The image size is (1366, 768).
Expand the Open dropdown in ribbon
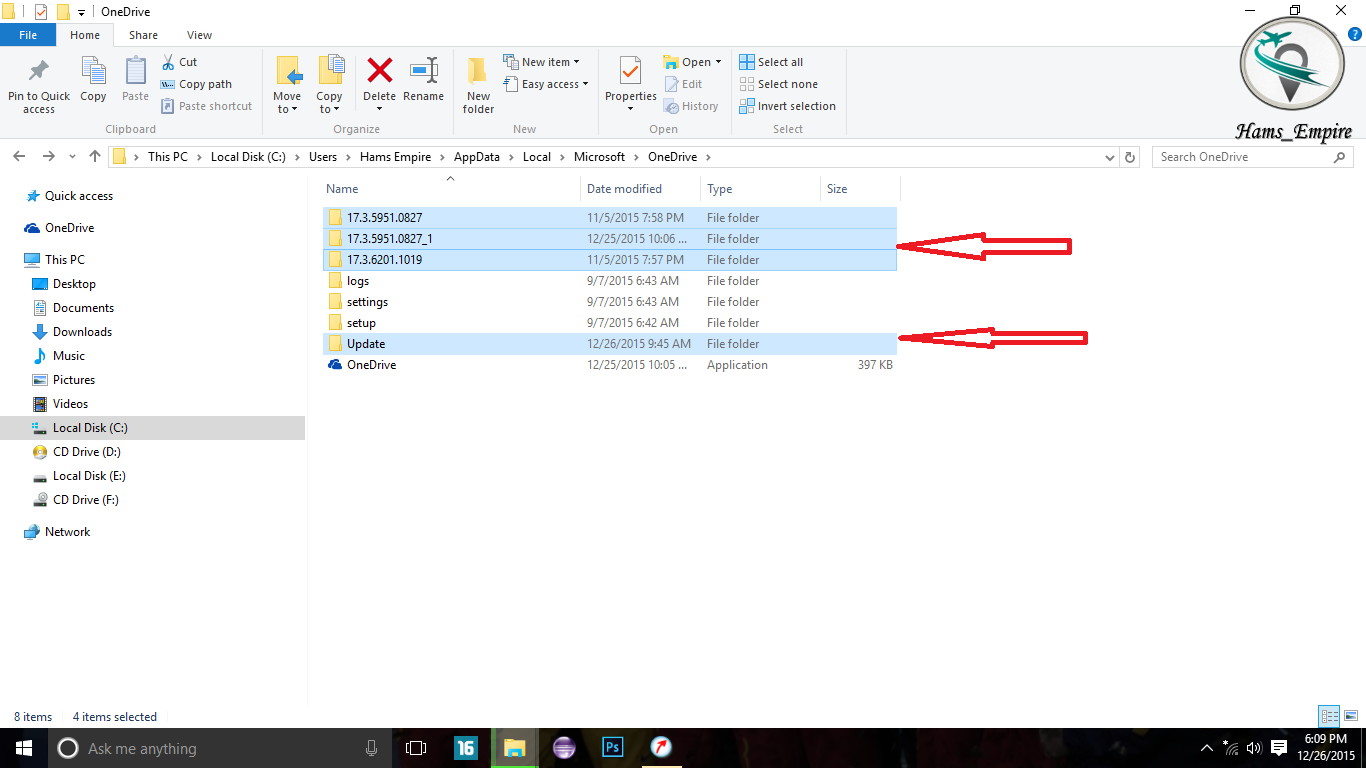click(x=692, y=62)
